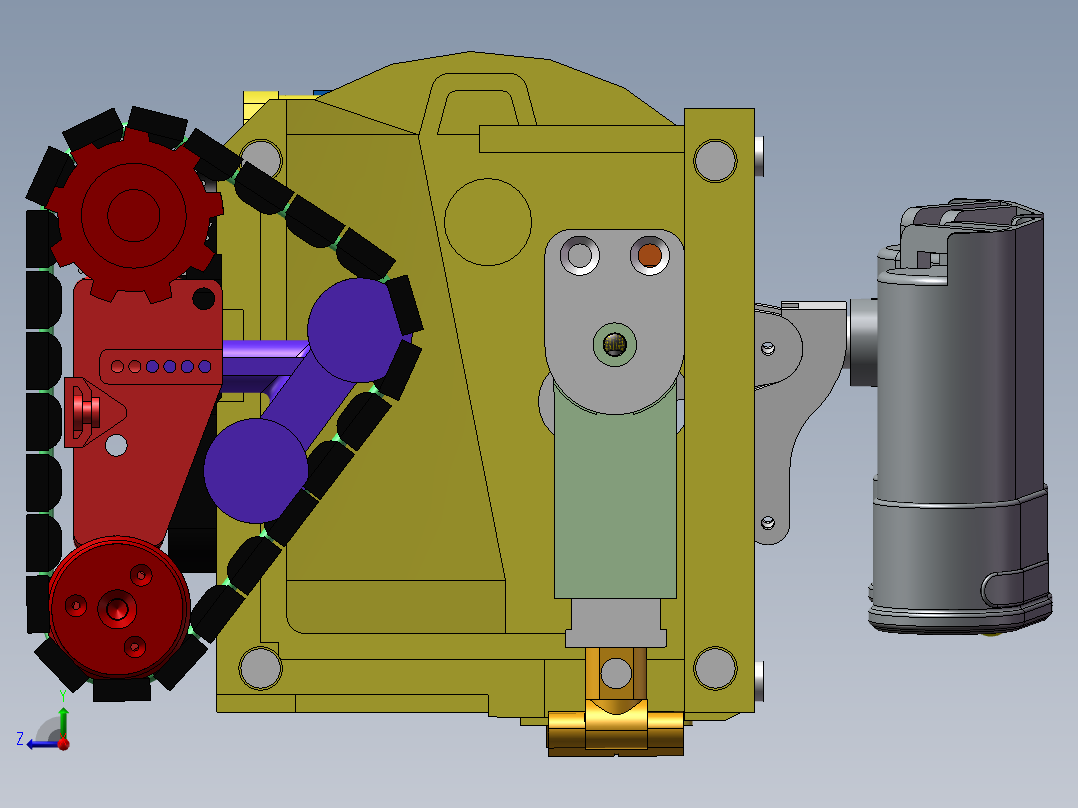Select the small bright yellow block at top

(x=260, y=105)
